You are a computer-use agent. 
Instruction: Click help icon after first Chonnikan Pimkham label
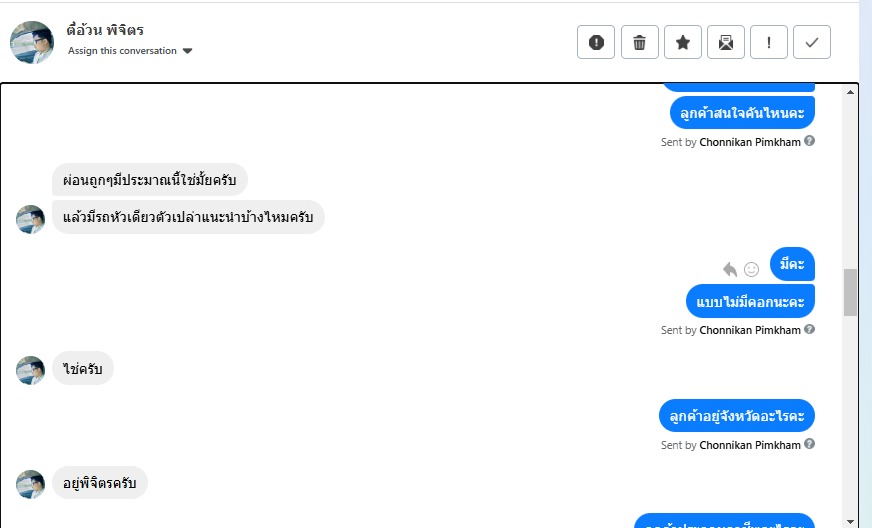coord(810,141)
